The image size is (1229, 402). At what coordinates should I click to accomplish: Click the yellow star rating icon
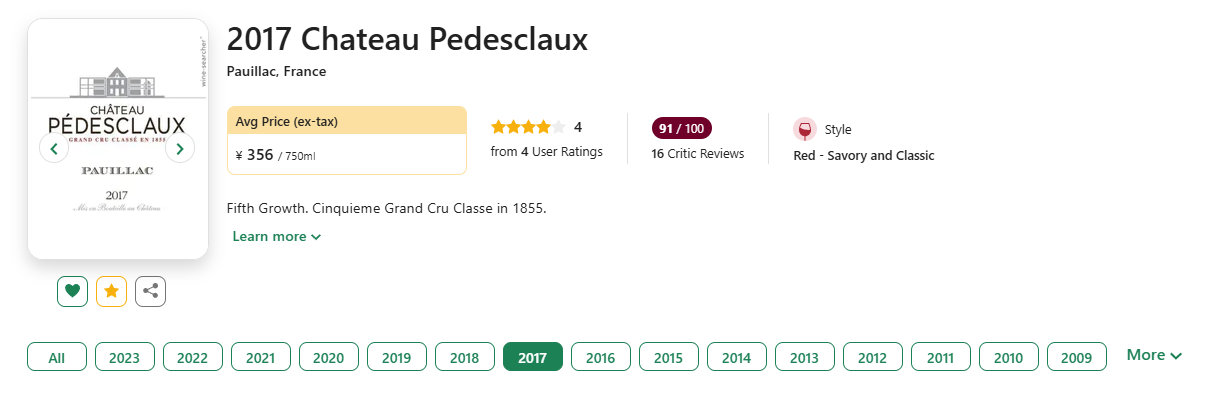tap(111, 291)
